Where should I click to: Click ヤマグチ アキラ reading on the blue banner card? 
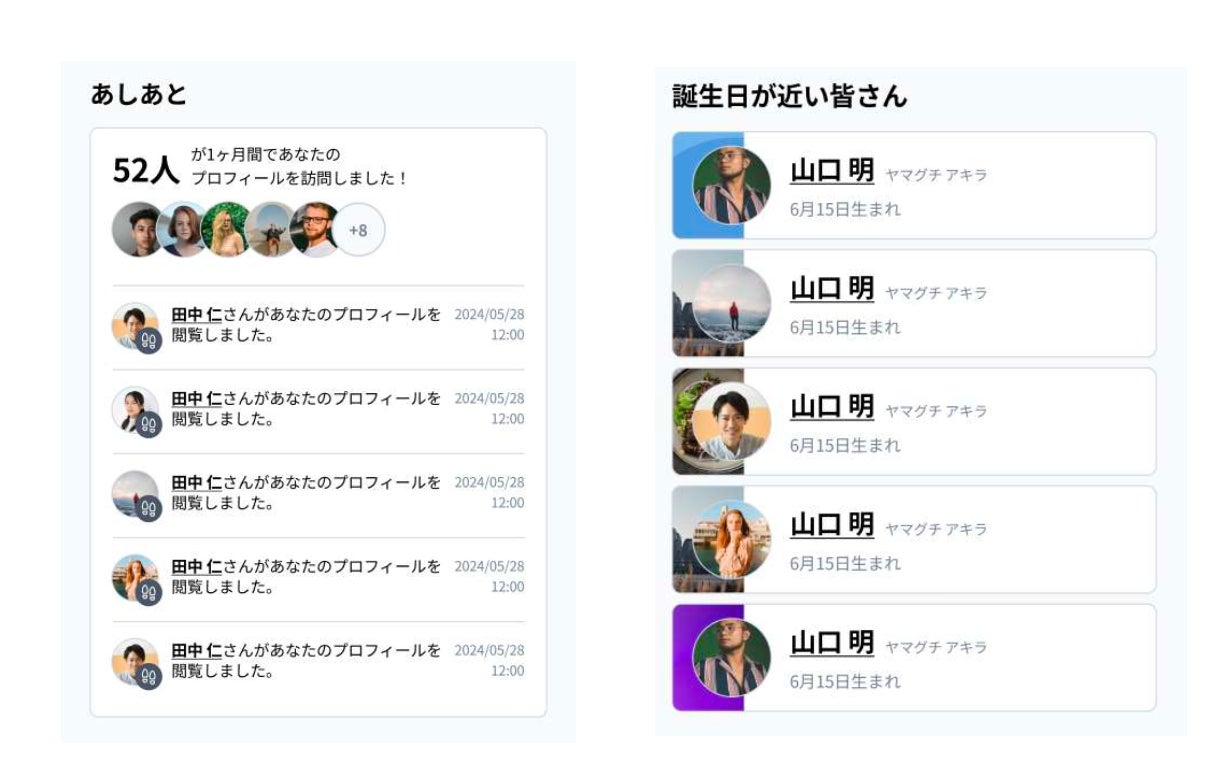coord(936,175)
